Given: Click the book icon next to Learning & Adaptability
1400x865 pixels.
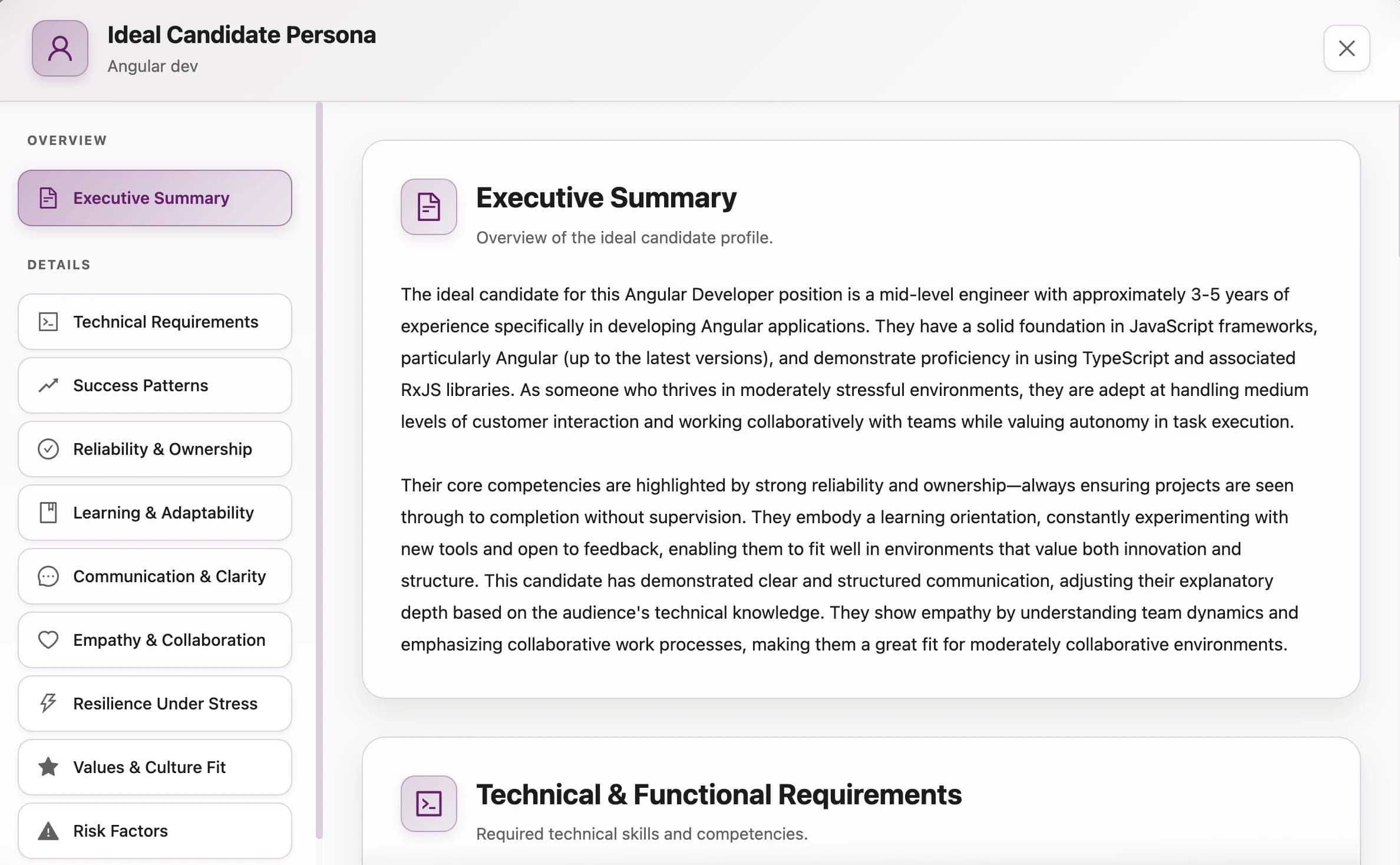Looking at the screenshot, I should (x=48, y=513).
